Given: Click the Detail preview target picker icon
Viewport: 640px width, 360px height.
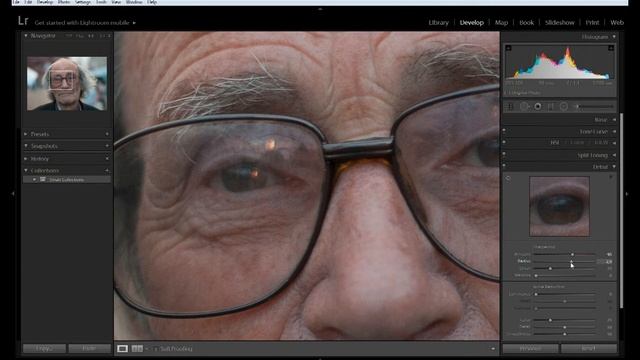Looking at the screenshot, I should 508,178.
